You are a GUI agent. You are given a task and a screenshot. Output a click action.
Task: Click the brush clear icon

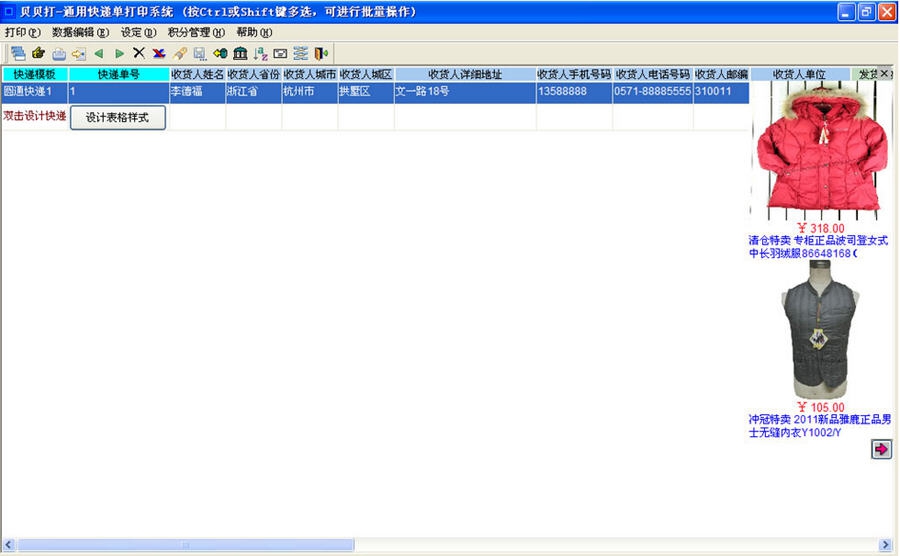coord(180,53)
